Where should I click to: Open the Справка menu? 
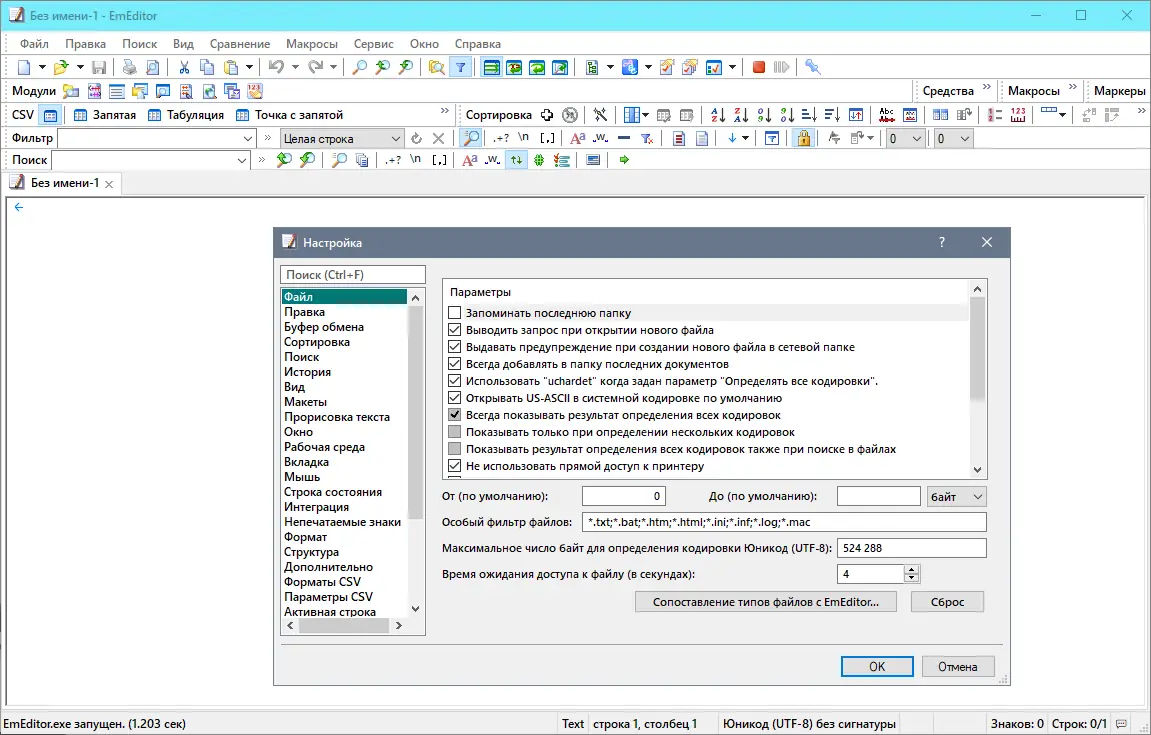(x=477, y=44)
